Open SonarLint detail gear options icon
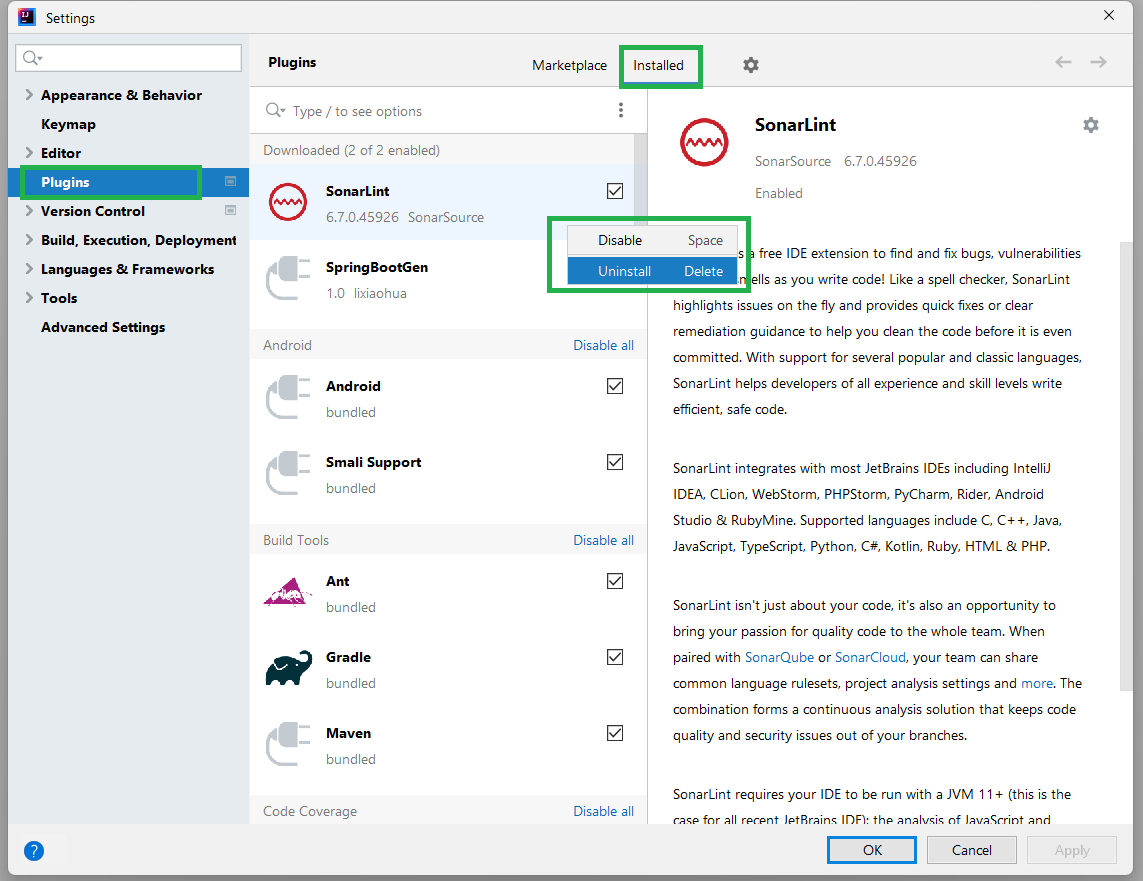Image resolution: width=1143 pixels, height=881 pixels. (x=1091, y=125)
